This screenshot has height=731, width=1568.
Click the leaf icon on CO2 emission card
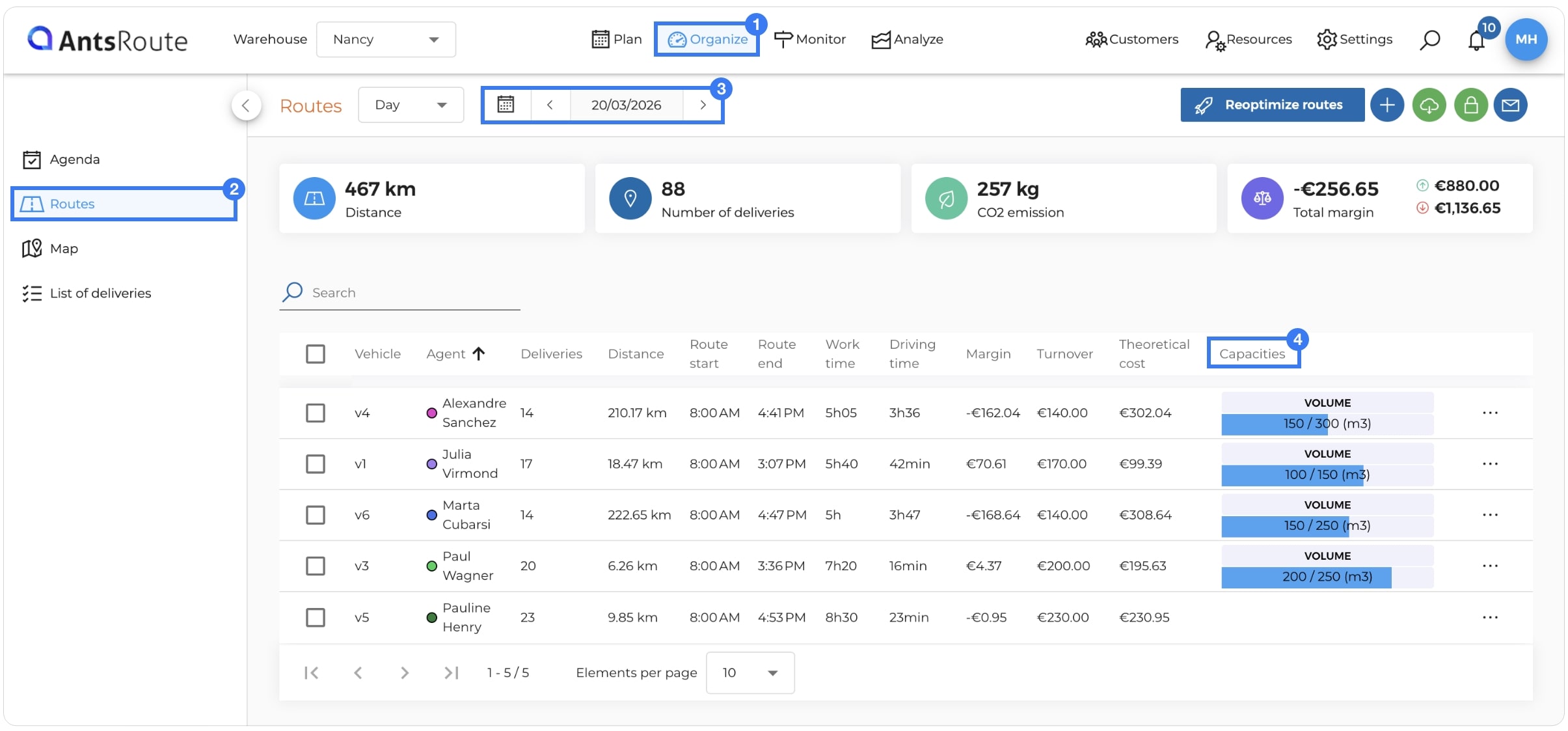[x=946, y=198]
